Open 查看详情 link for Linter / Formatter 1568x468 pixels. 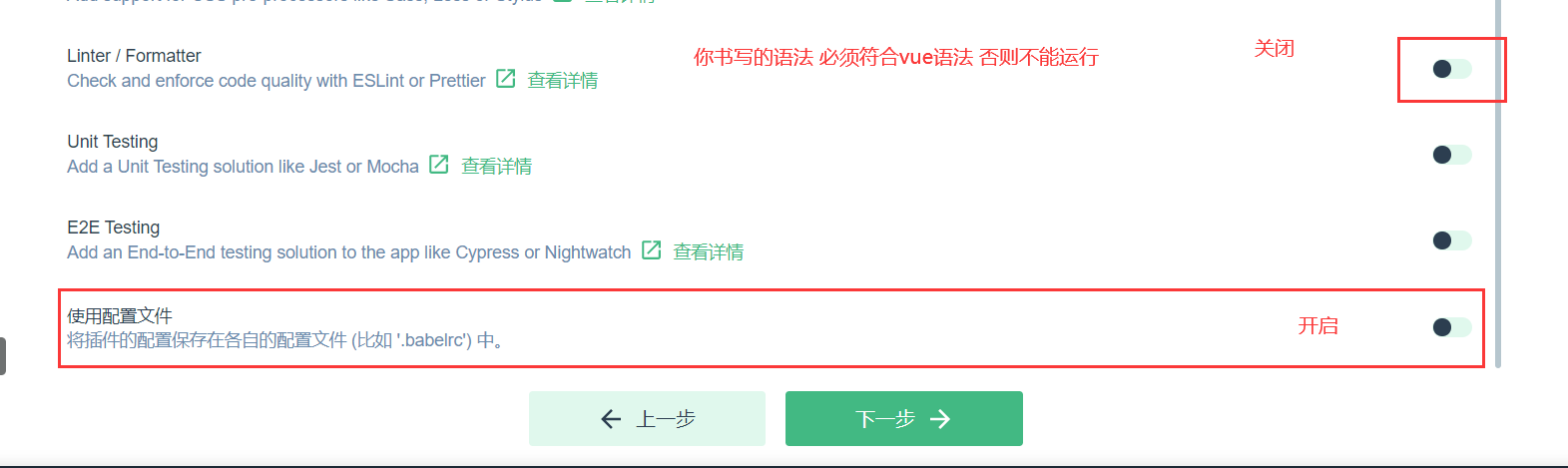click(x=563, y=81)
